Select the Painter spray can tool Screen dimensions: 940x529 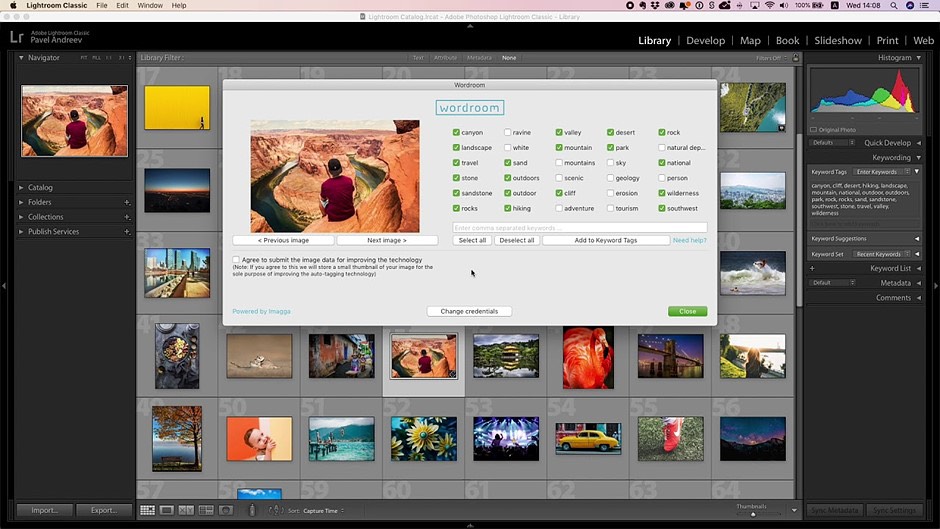pyautogui.click(x=252, y=510)
